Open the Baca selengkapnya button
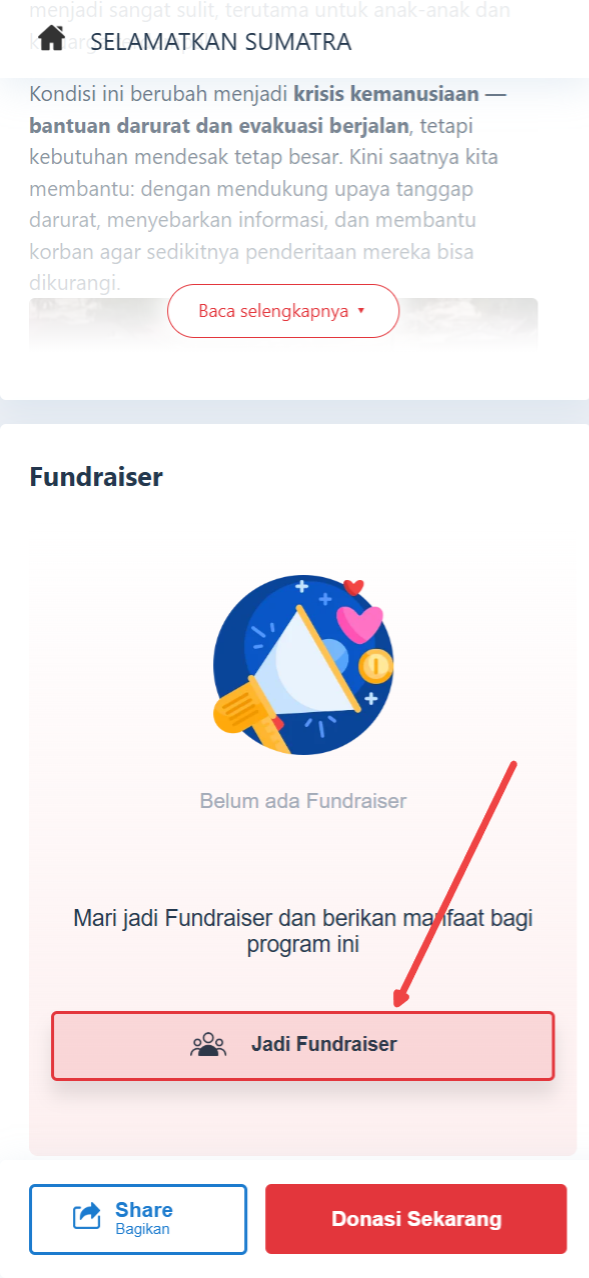This screenshot has height=1278, width=589. point(283,311)
